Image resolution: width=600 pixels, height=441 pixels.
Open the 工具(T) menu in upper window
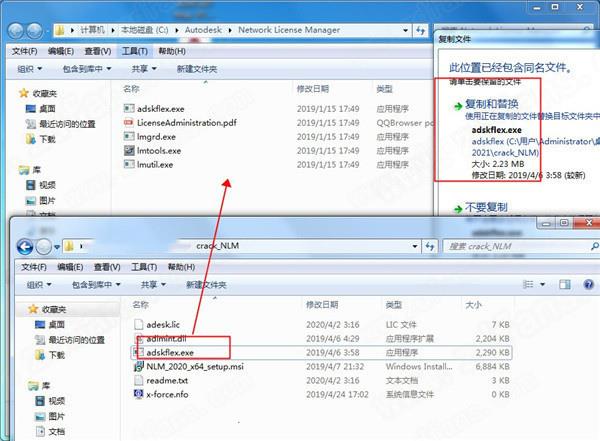tap(135, 51)
